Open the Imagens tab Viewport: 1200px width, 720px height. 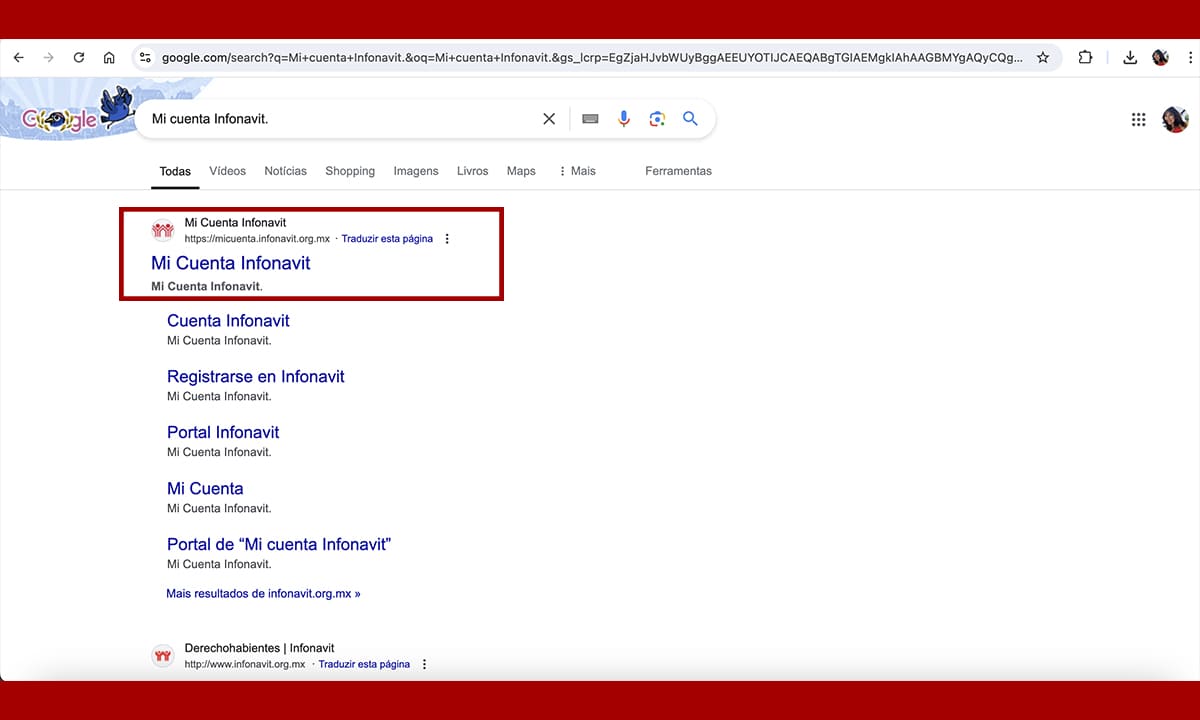pyautogui.click(x=416, y=171)
